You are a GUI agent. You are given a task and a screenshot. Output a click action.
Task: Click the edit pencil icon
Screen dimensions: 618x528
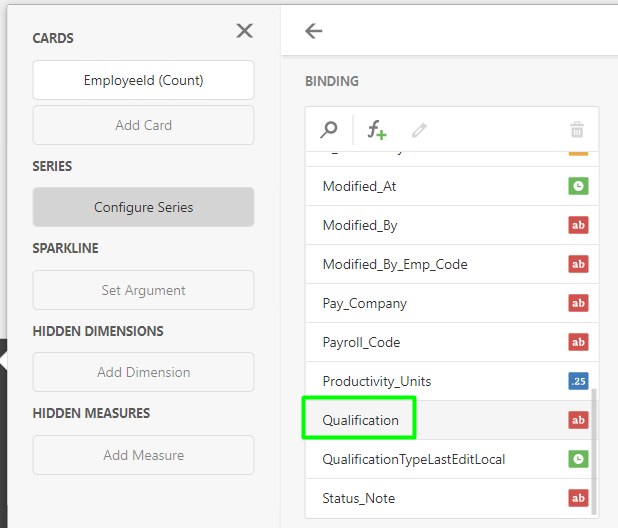pyautogui.click(x=419, y=130)
